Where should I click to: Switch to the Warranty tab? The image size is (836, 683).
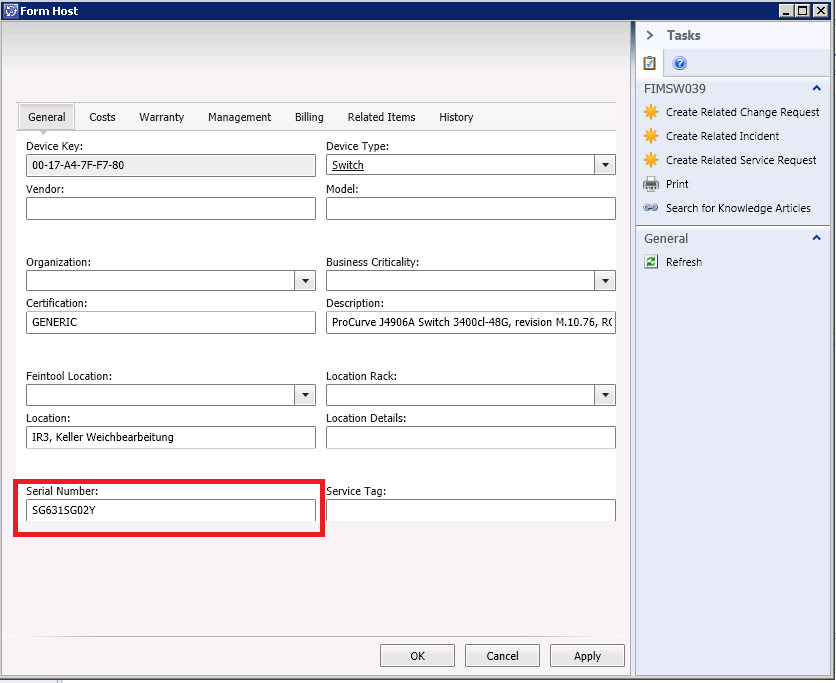pyautogui.click(x=162, y=117)
